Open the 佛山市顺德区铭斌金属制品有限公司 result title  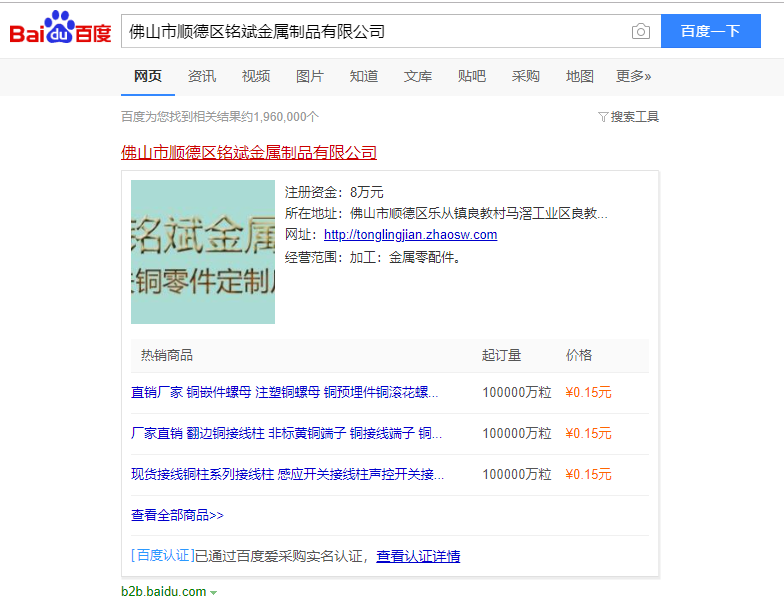[x=248, y=152]
